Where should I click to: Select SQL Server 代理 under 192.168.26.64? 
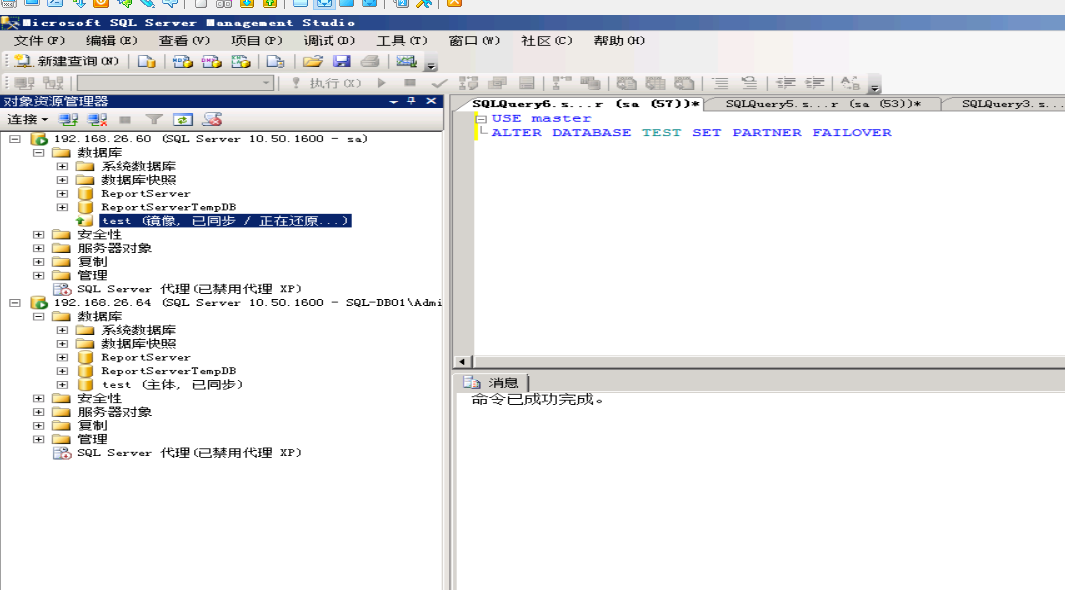189,453
